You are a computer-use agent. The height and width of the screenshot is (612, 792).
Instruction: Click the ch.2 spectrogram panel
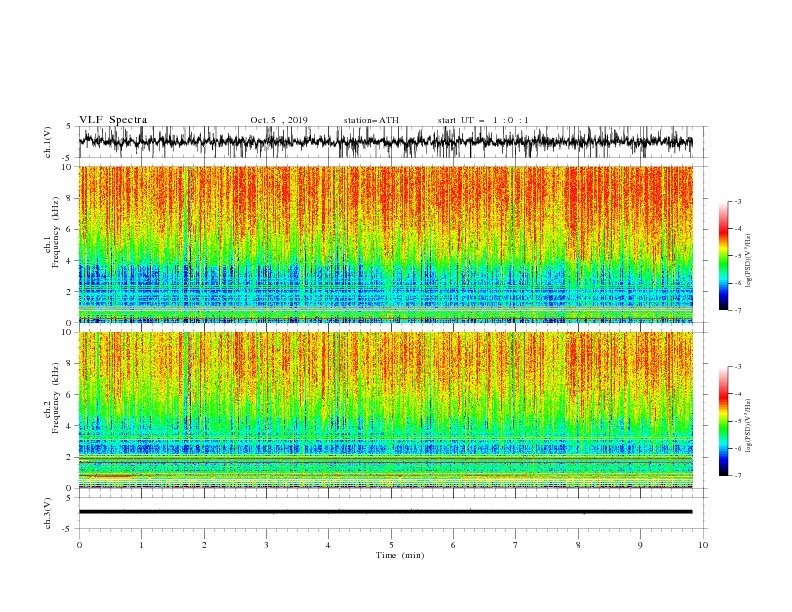coord(386,410)
